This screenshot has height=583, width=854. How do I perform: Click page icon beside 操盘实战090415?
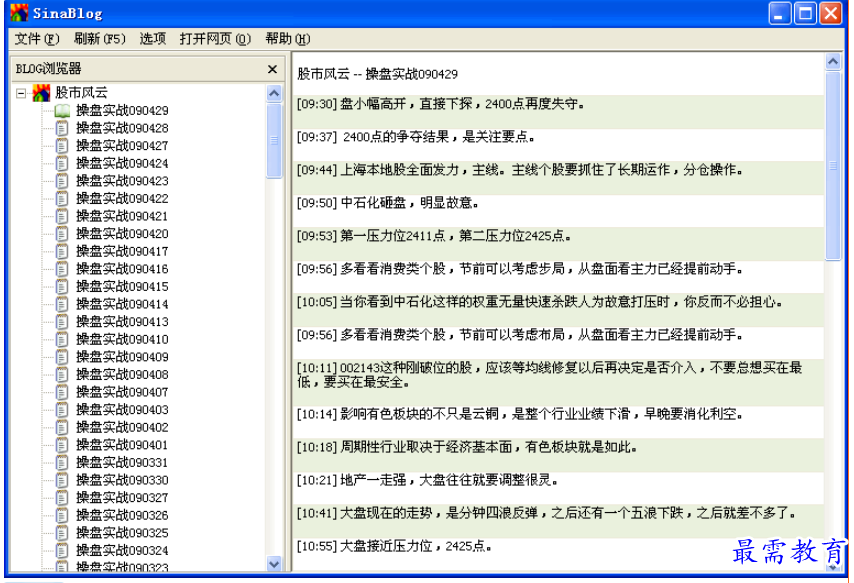pyautogui.click(x=62, y=287)
